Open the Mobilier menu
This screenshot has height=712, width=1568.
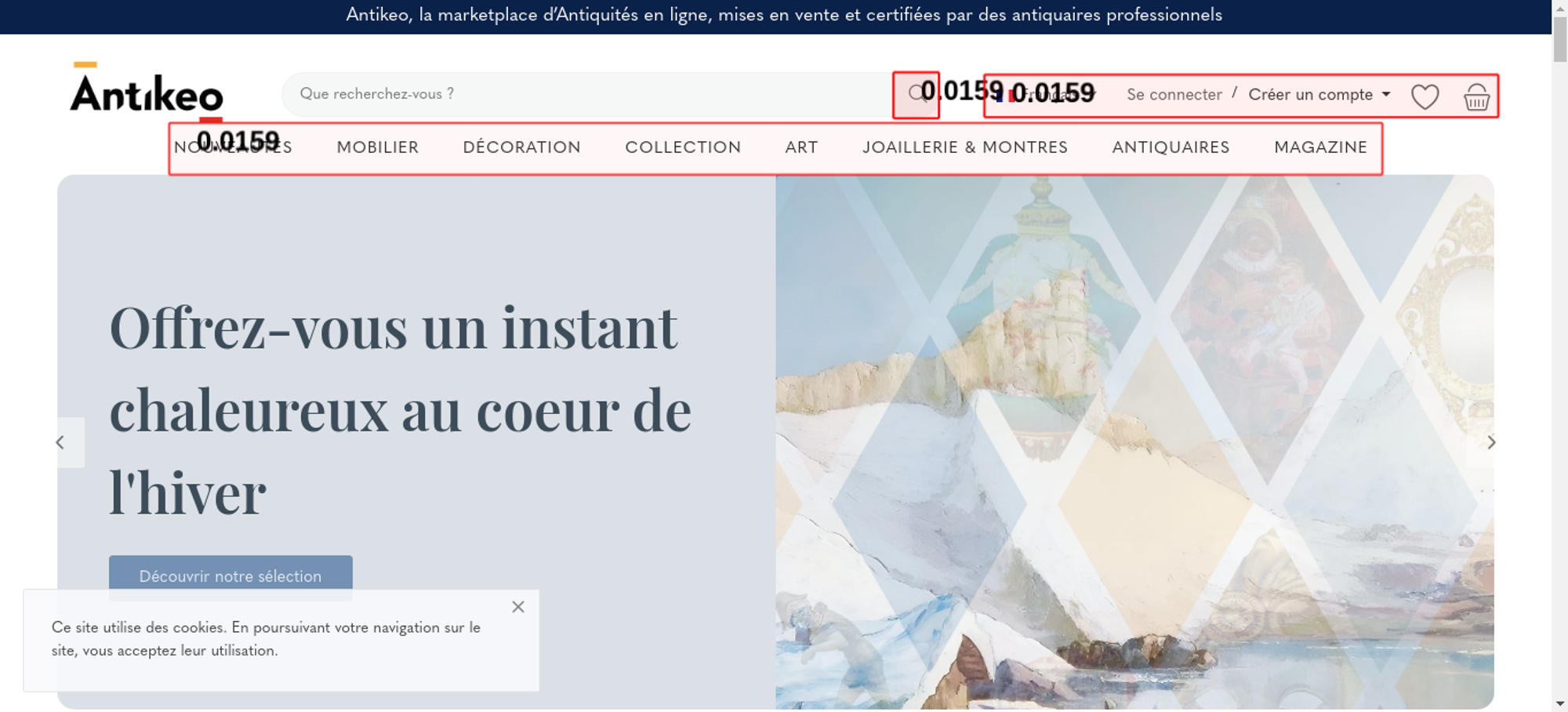(378, 147)
